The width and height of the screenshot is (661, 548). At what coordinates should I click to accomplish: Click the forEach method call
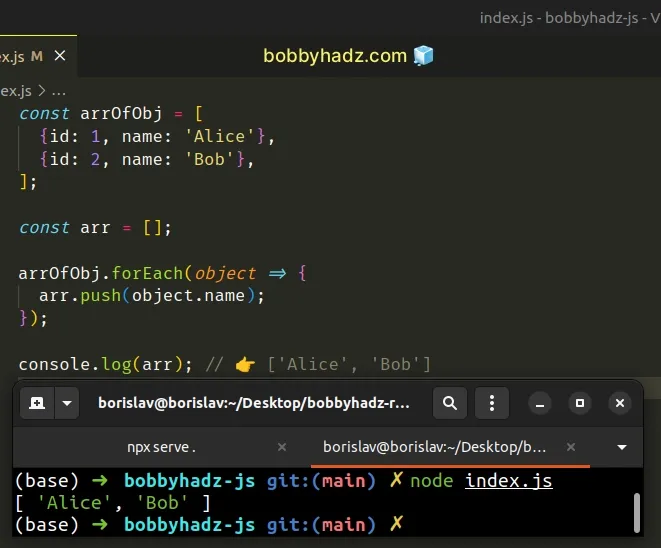(x=147, y=273)
